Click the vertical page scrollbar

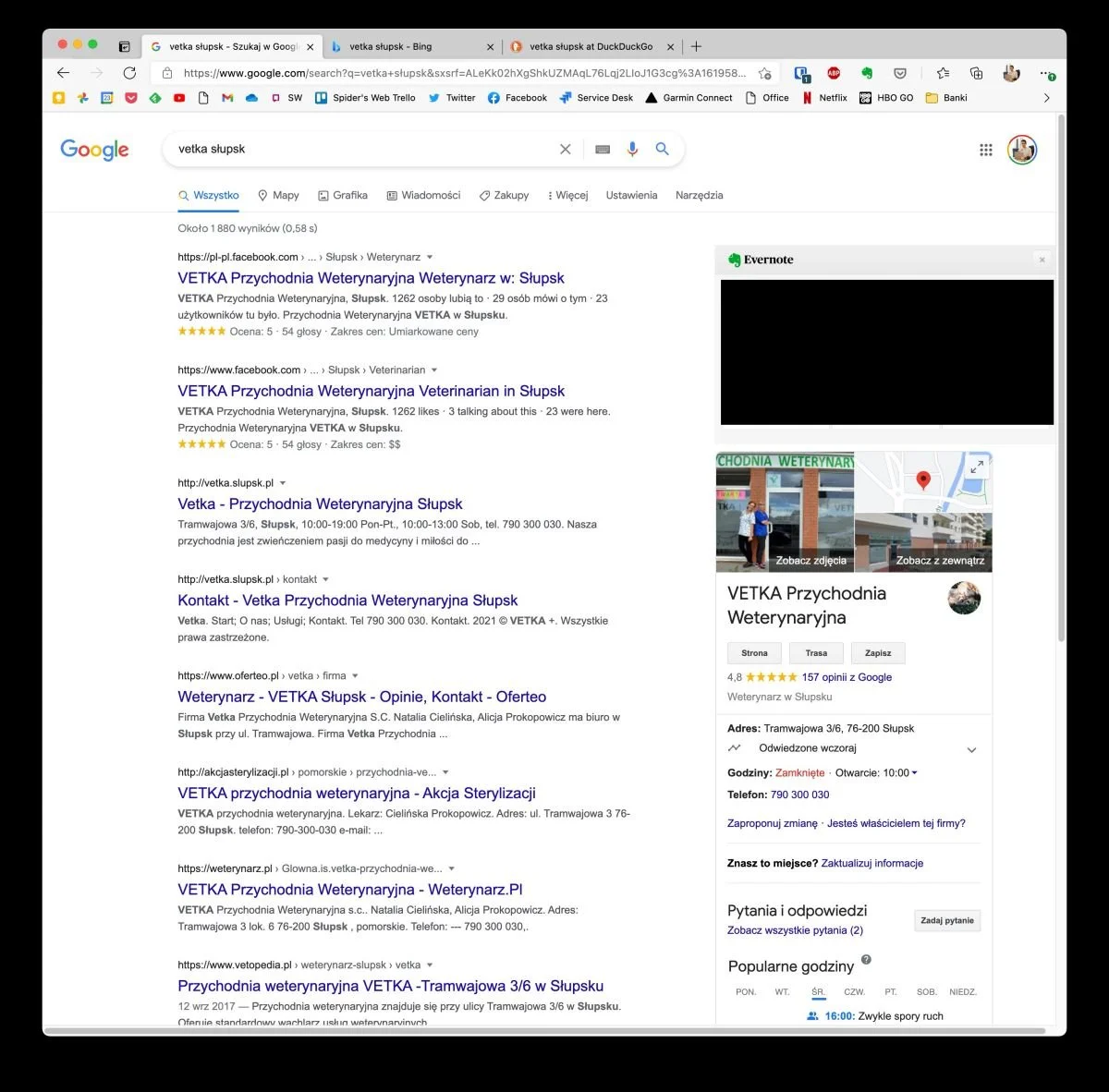tap(1061, 379)
